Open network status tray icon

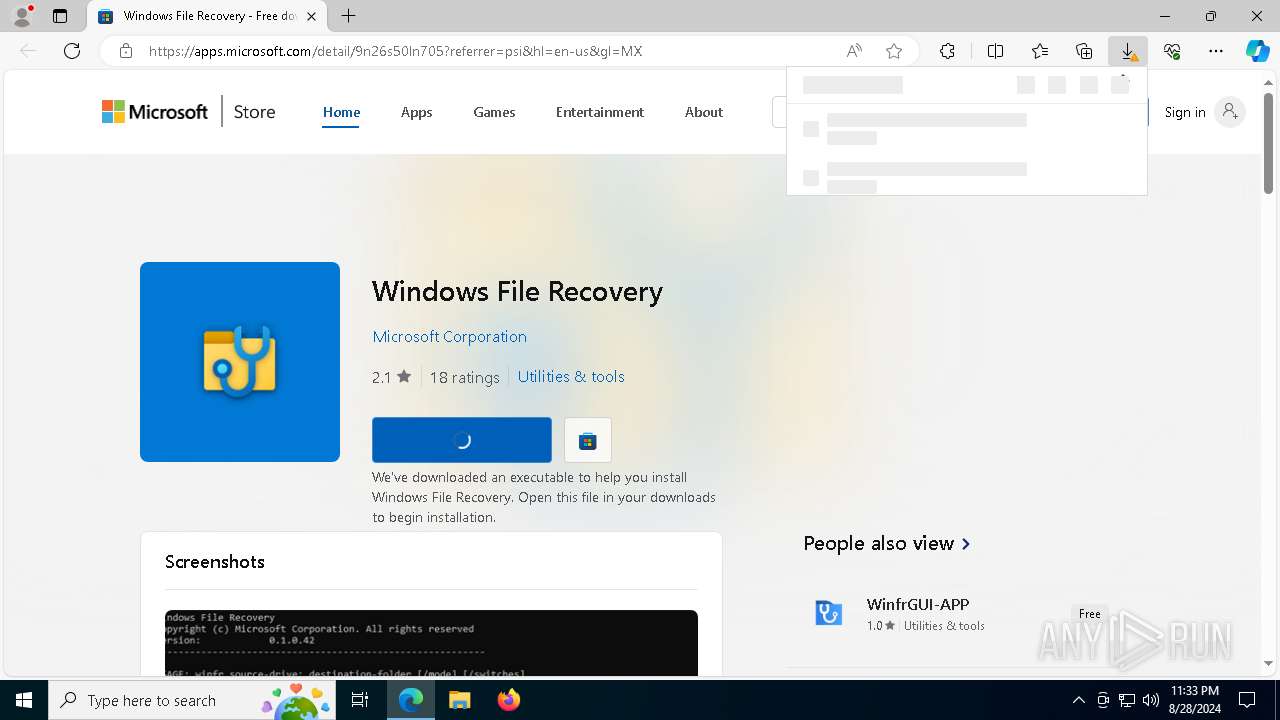1127,700
